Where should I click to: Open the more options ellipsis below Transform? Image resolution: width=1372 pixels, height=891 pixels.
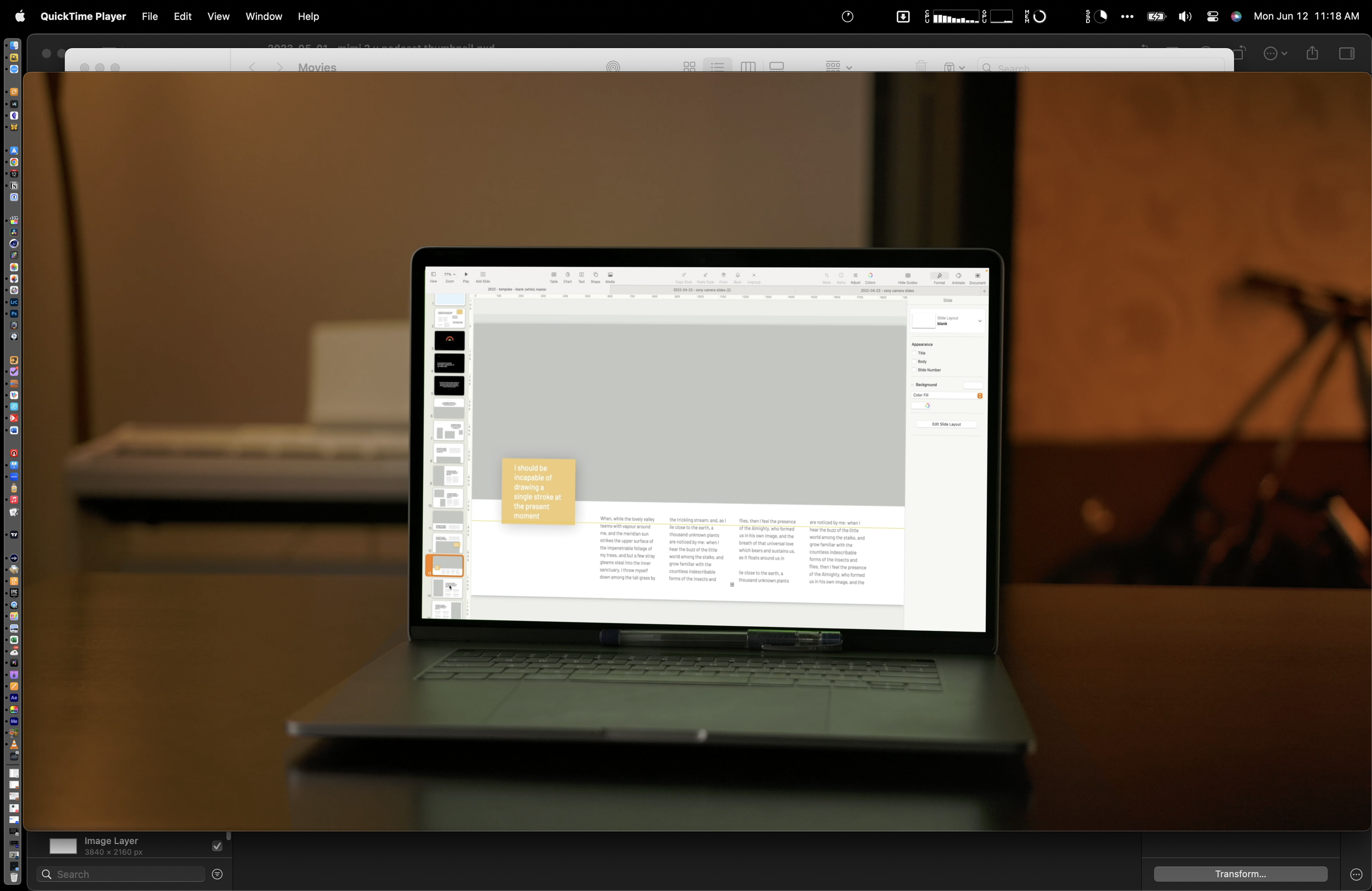(x=1356, y=875)
